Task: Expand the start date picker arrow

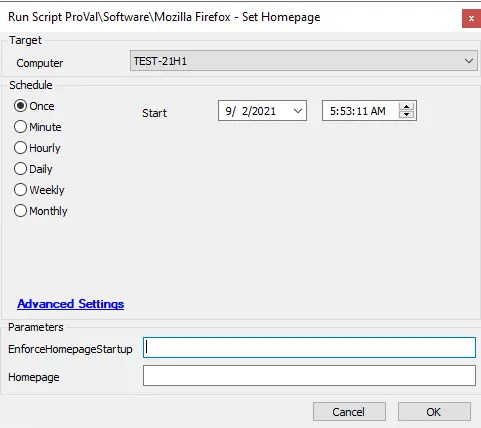Action: click(x=298, y=111)
